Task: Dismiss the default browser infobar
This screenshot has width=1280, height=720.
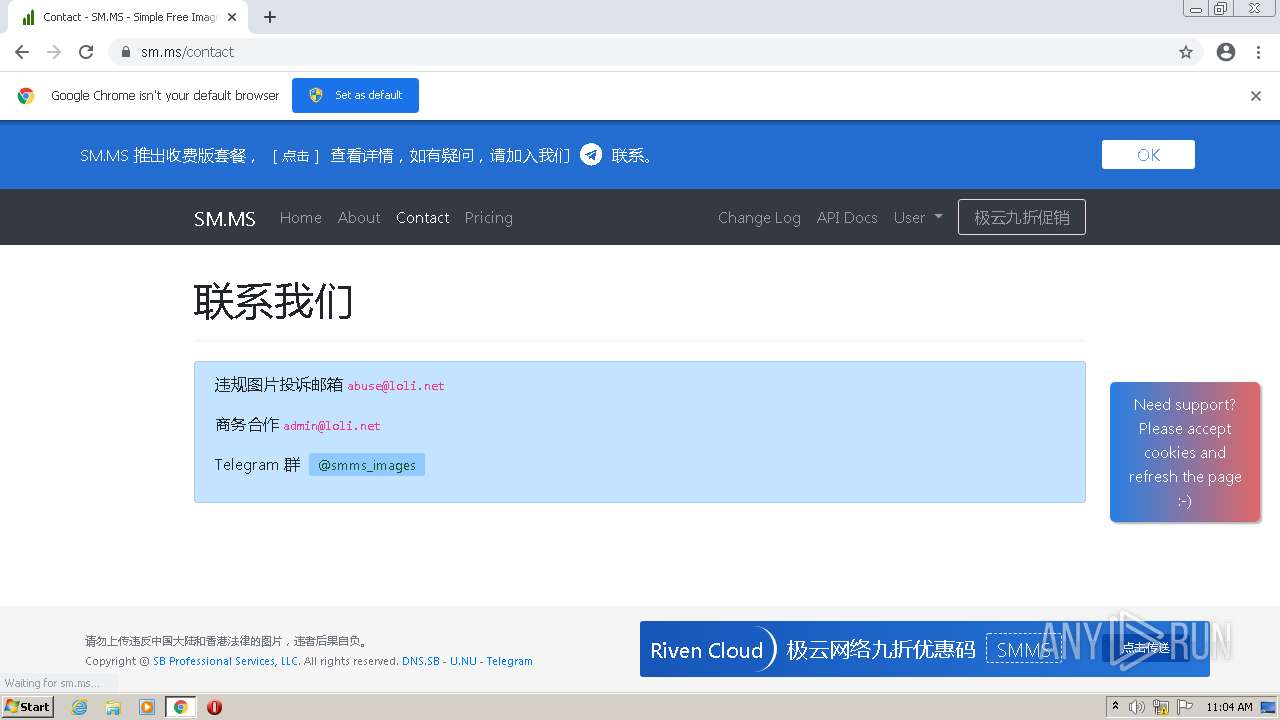Action: tap(1256, 96)
